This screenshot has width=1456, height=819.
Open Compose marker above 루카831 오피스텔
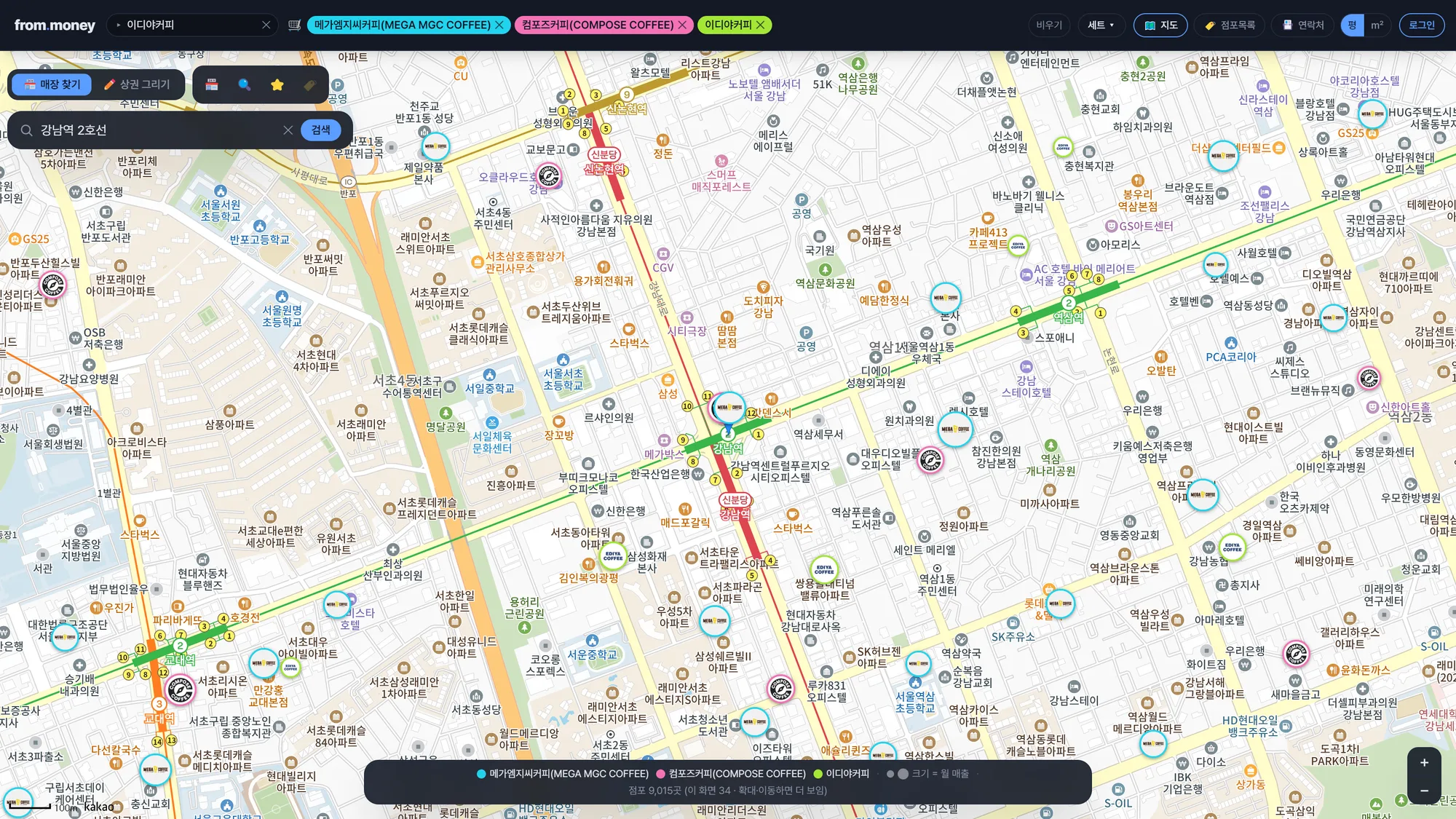[x=780, y=688]
